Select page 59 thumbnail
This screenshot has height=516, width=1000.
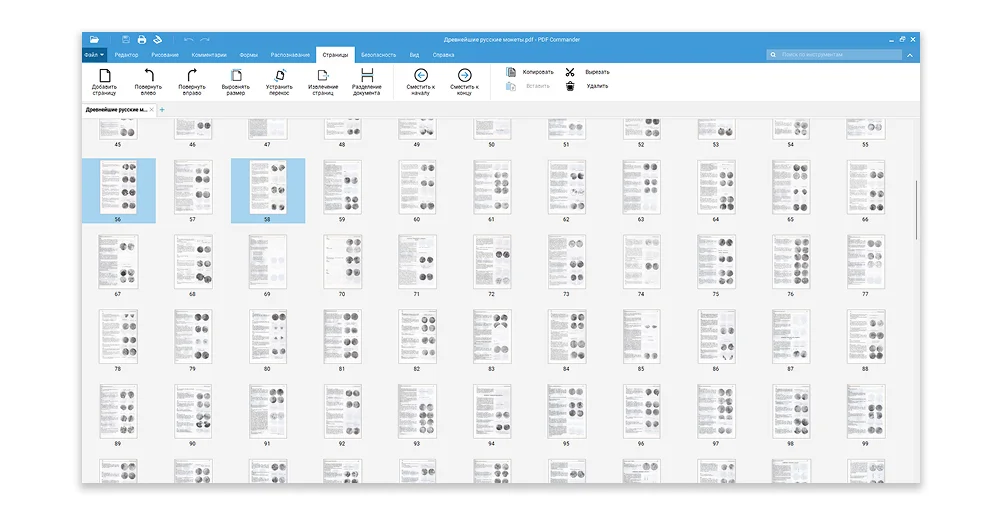click(342, 187)
